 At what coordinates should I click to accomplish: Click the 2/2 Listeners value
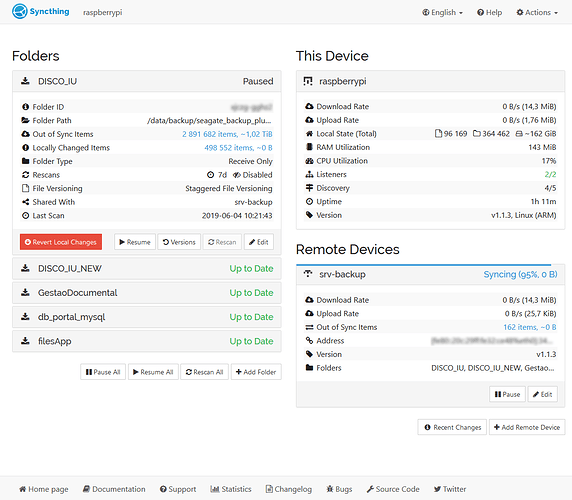(550, 174)
